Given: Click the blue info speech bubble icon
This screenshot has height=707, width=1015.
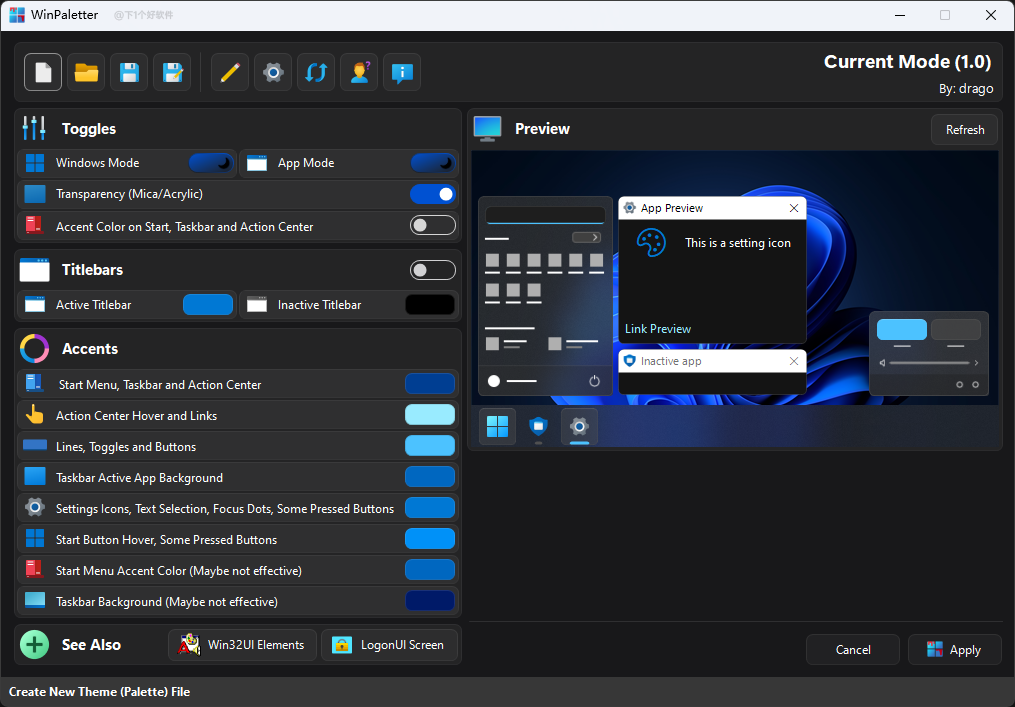Looking at the screenshot, I should (402, 72).
